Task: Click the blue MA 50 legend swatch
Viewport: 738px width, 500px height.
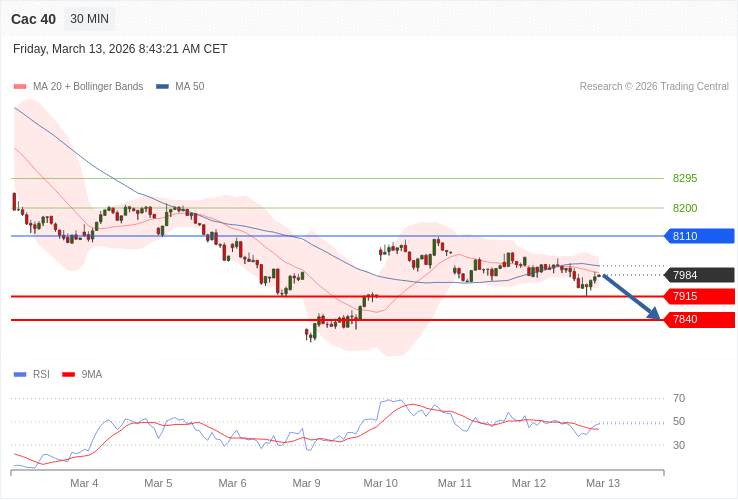Action: point(162,87)
